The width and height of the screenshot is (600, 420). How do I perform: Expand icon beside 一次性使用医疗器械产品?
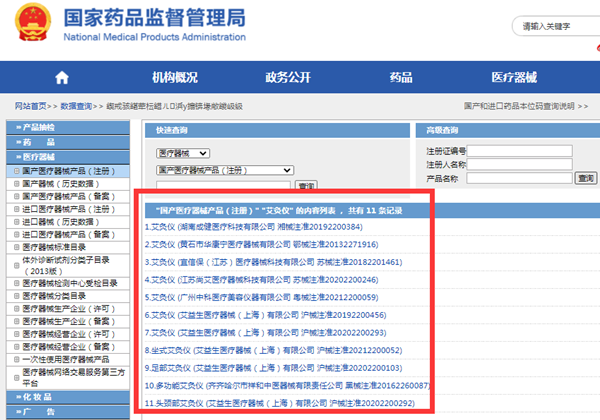16,359
